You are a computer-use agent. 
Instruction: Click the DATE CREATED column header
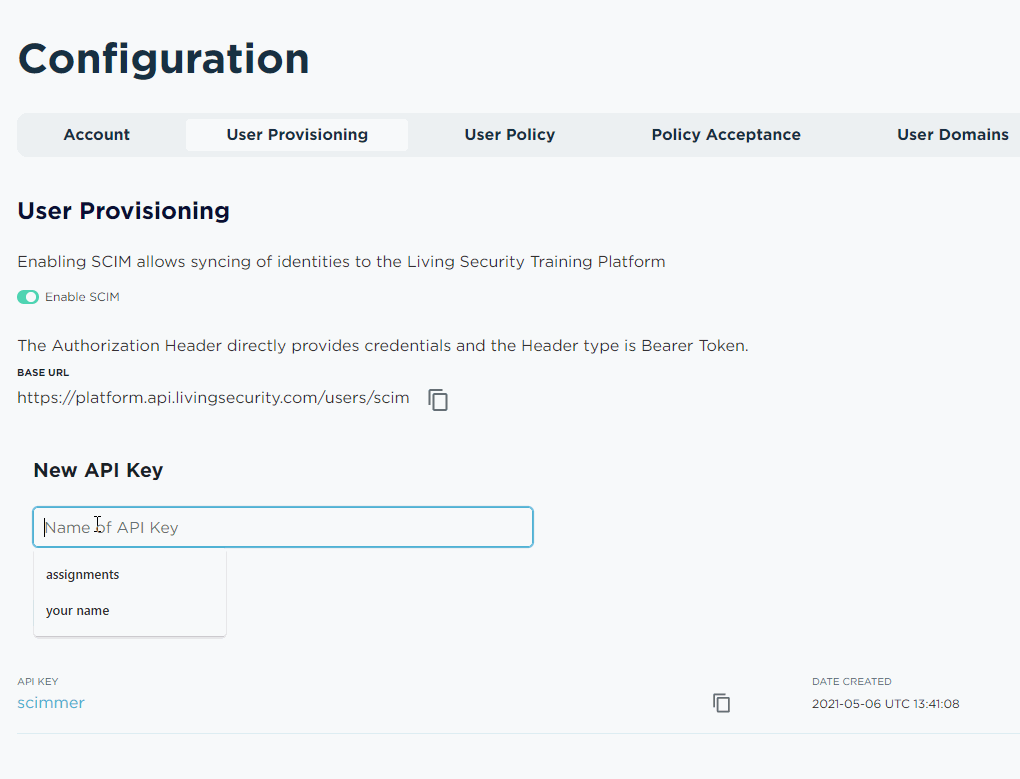(x=852, y=681)
